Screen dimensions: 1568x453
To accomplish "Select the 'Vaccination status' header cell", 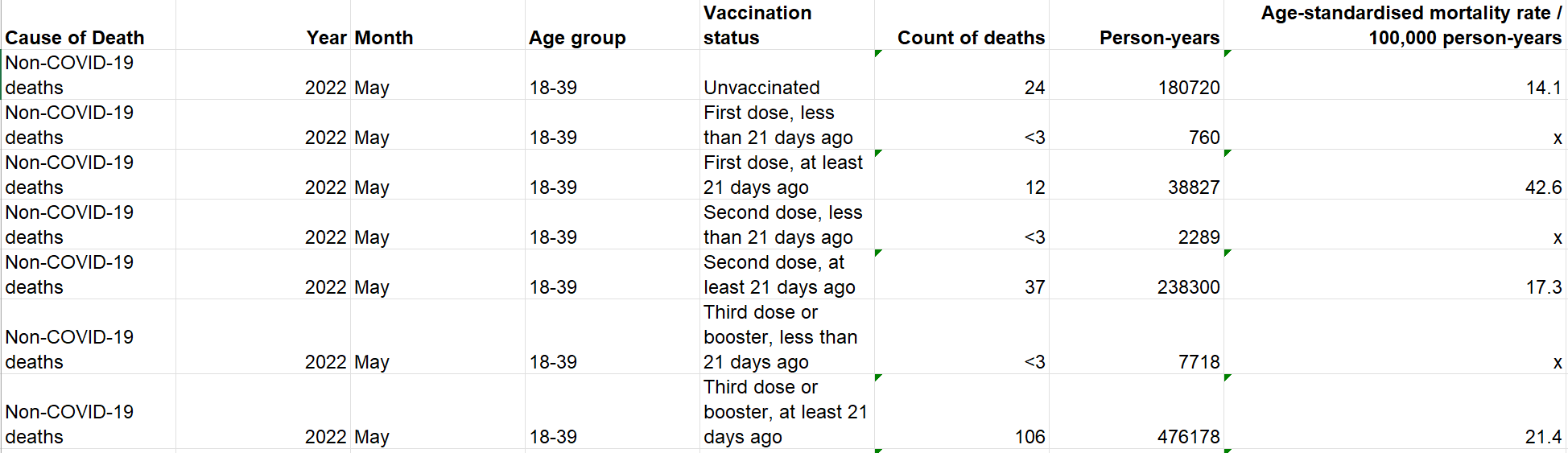I will click(787, 25).
